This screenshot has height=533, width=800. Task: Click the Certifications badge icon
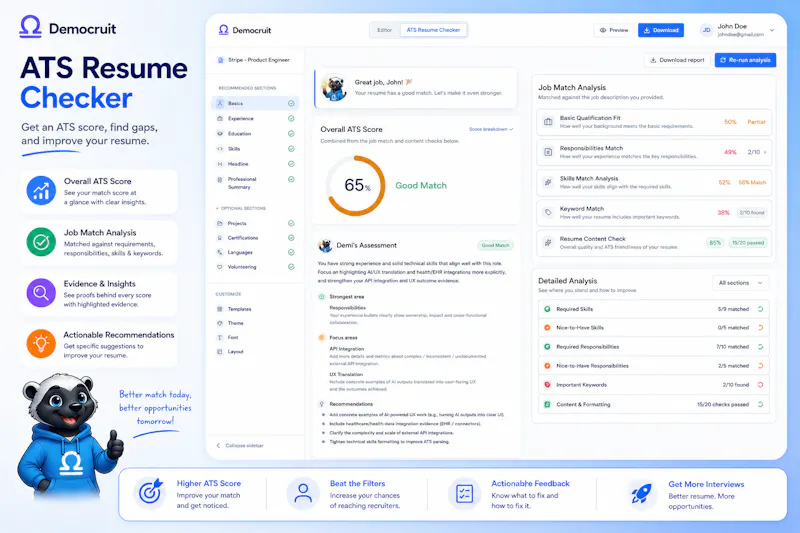pyautogui.click(x=220, y=238)
